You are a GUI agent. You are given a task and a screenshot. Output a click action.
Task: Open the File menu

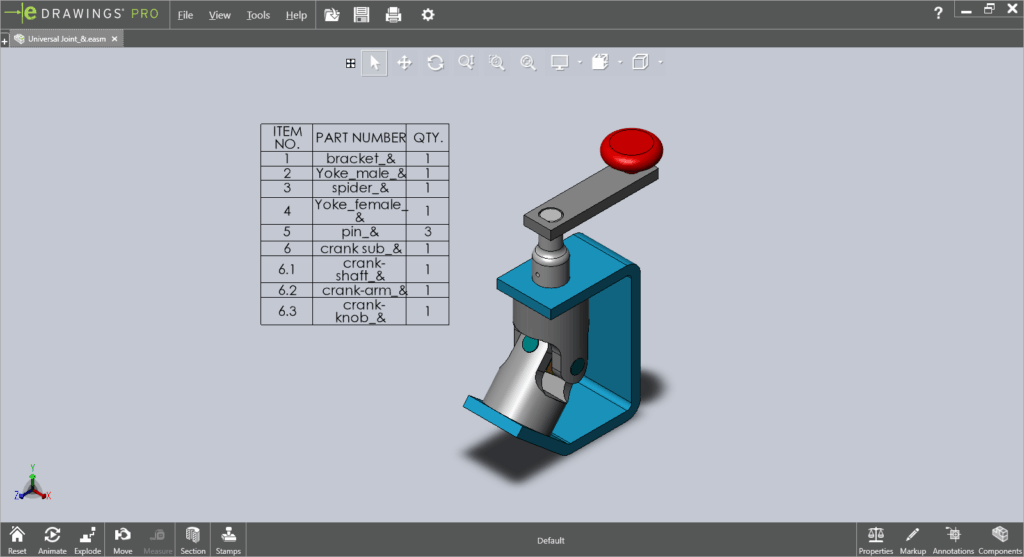point(185,15)
